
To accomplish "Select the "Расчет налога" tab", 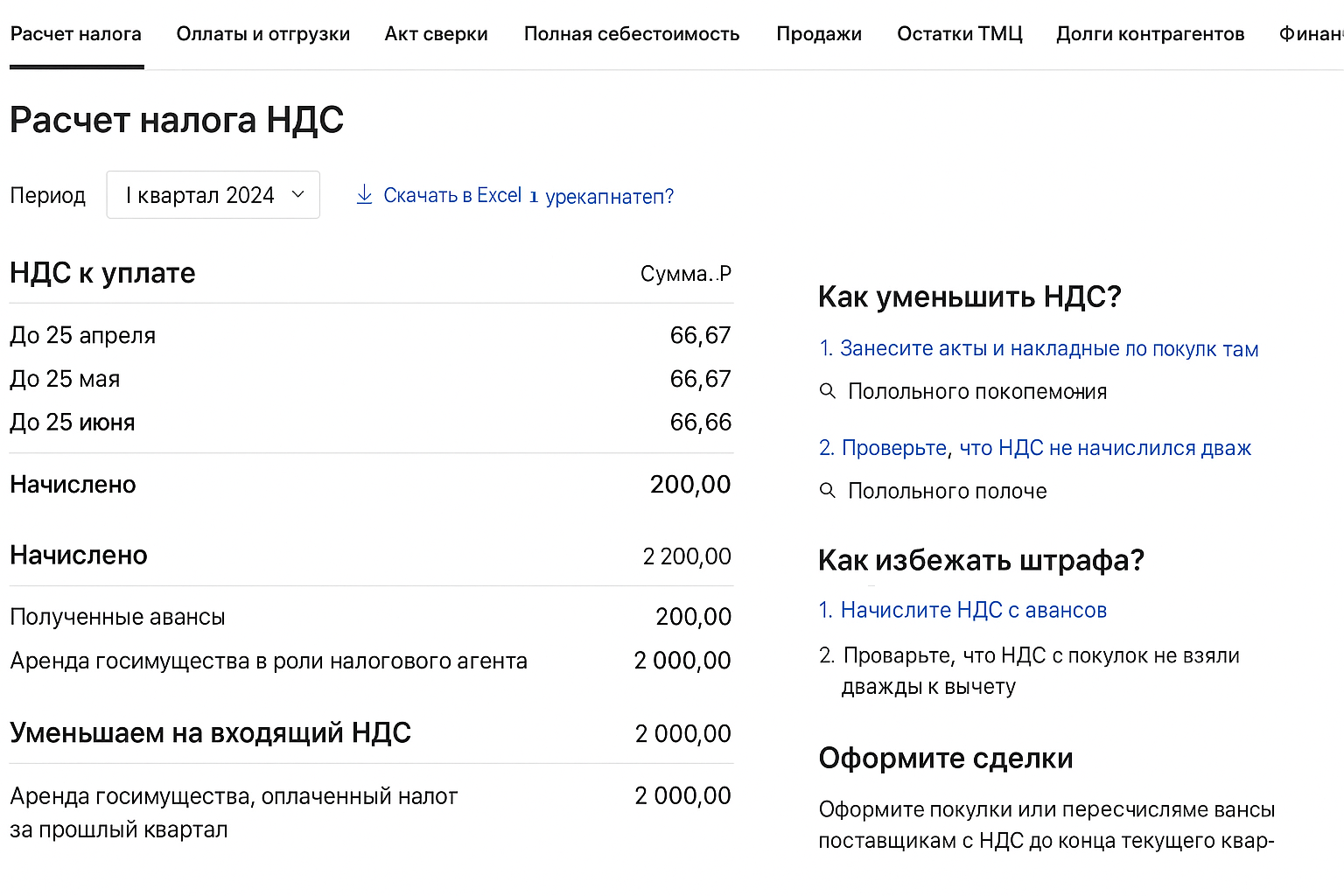I will [76, 34].
